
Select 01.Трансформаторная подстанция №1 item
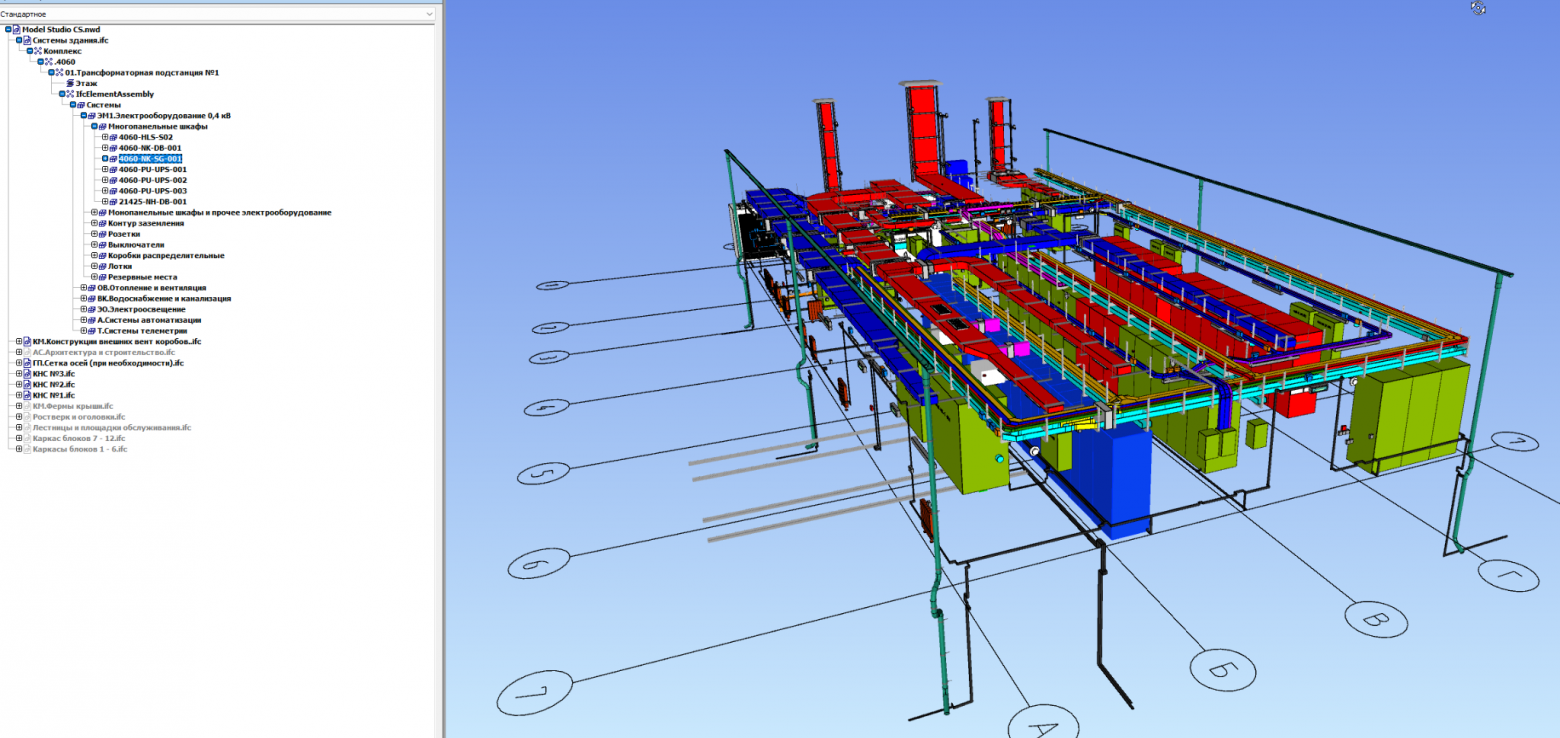142,73
